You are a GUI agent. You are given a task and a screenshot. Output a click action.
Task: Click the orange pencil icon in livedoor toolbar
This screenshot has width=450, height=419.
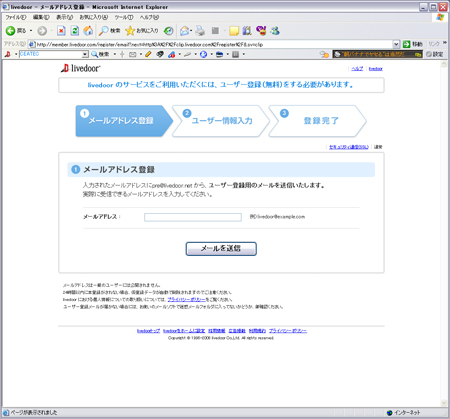tap(148, 54)
